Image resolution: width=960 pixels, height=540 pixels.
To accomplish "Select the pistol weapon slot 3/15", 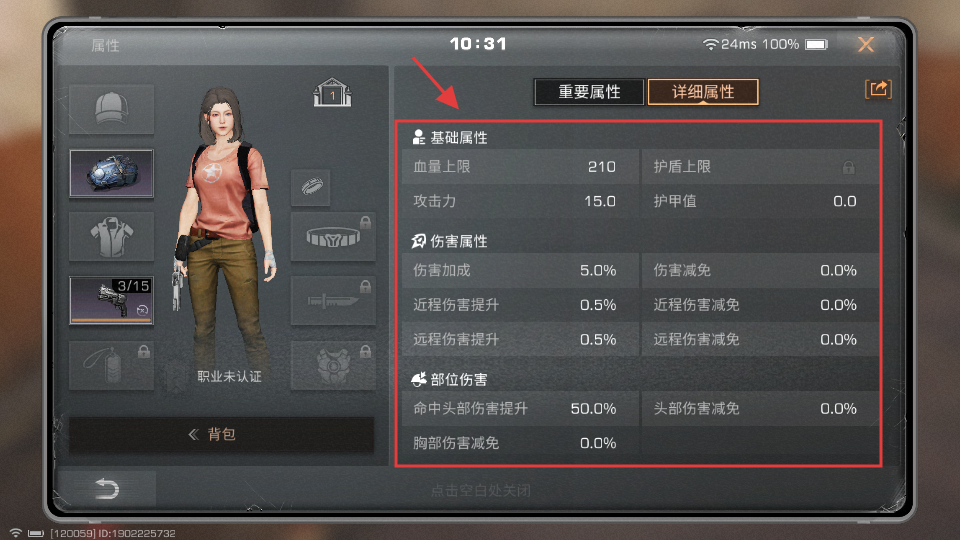I will [x=111, y=300].
